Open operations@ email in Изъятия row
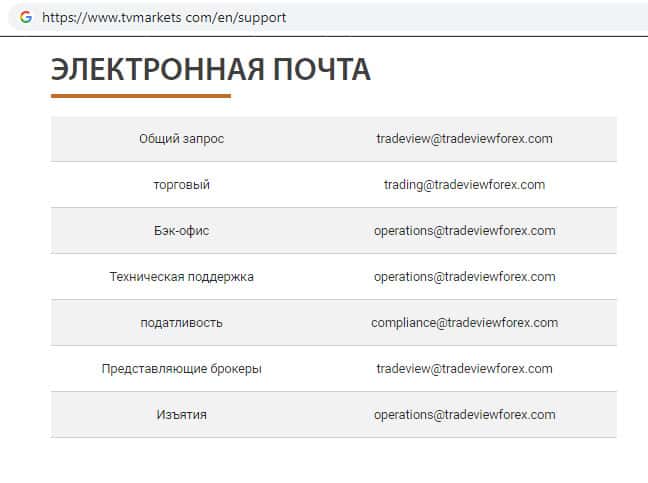 point(465,414)
